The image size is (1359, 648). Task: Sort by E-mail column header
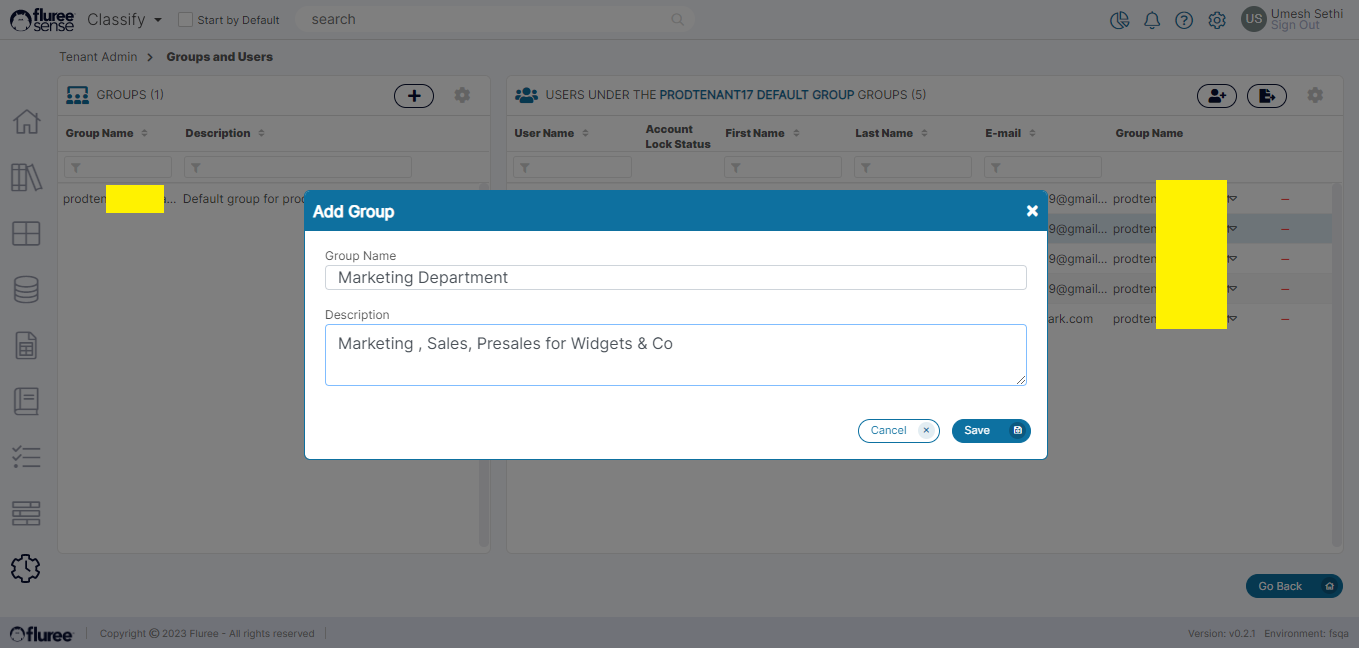click(1003, 133)
